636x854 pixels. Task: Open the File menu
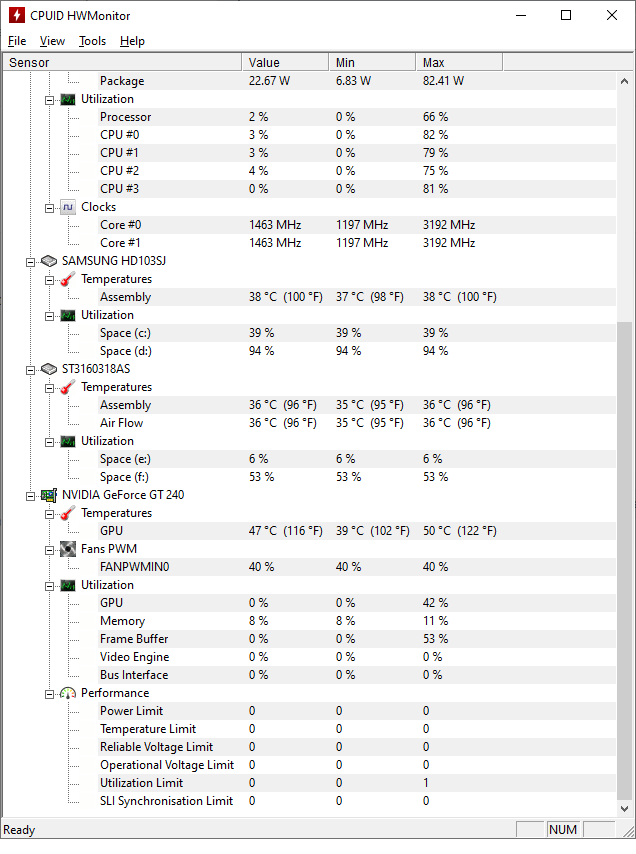(17, 41)
